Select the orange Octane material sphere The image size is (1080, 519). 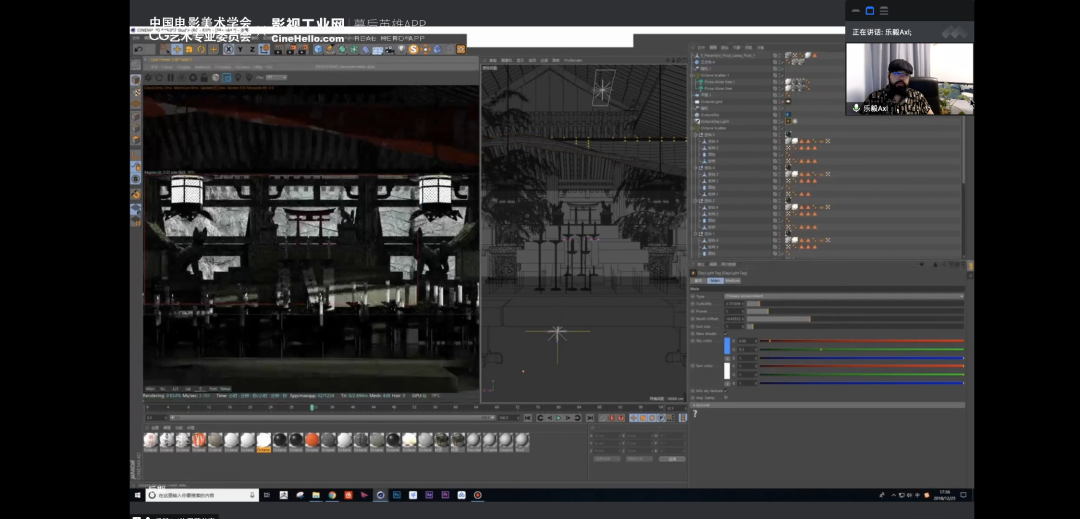312,440
